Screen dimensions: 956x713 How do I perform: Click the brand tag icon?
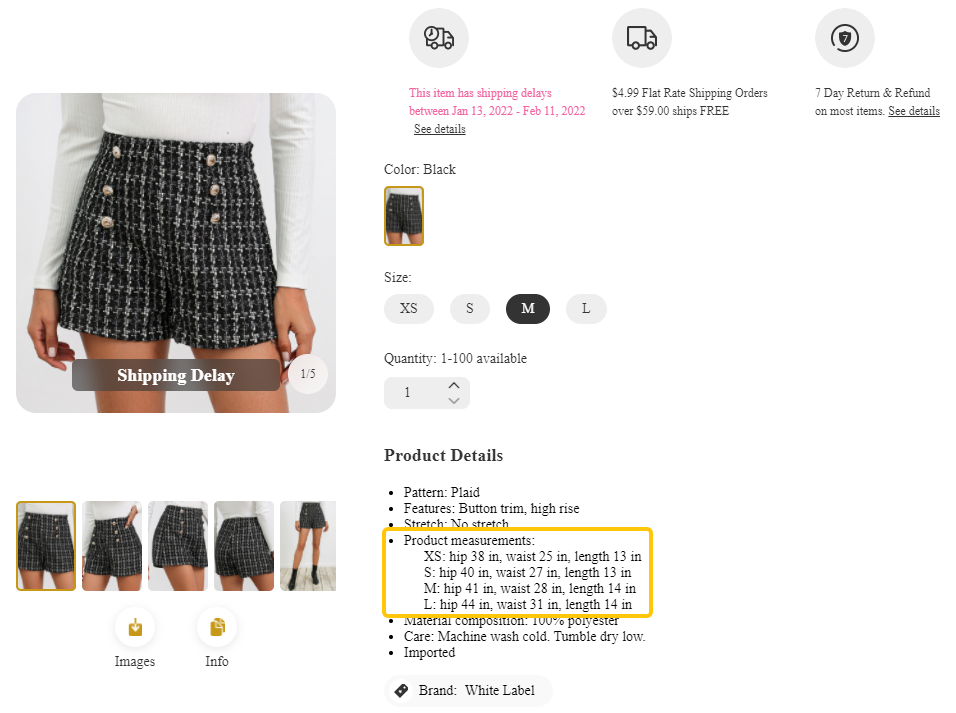click(402, 690)
